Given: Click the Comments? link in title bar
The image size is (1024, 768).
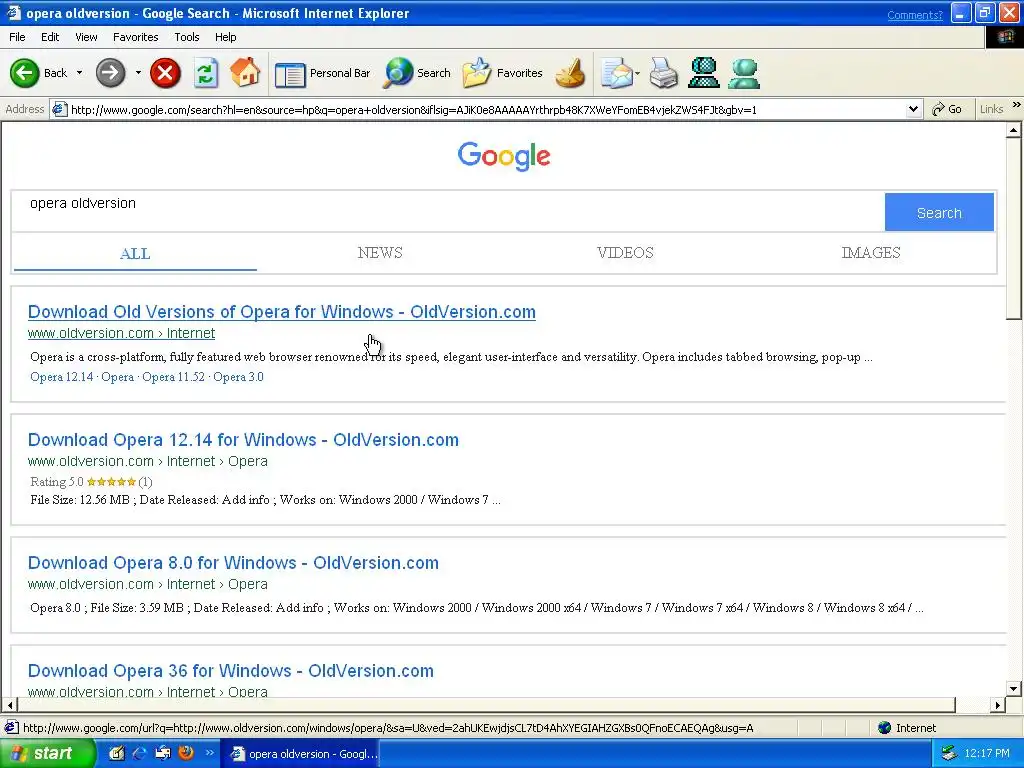Looking at the screenshot, I should (914, 15).
